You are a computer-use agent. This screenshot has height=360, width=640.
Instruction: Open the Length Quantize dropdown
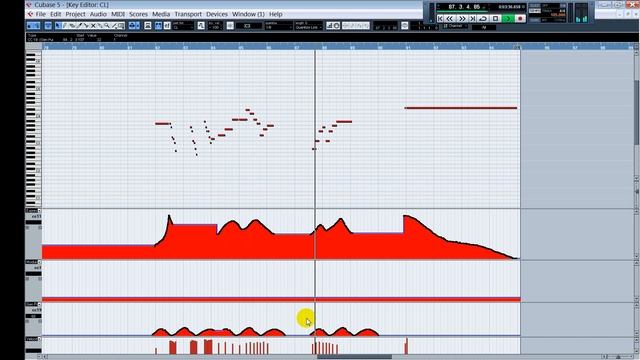point(308,26)
